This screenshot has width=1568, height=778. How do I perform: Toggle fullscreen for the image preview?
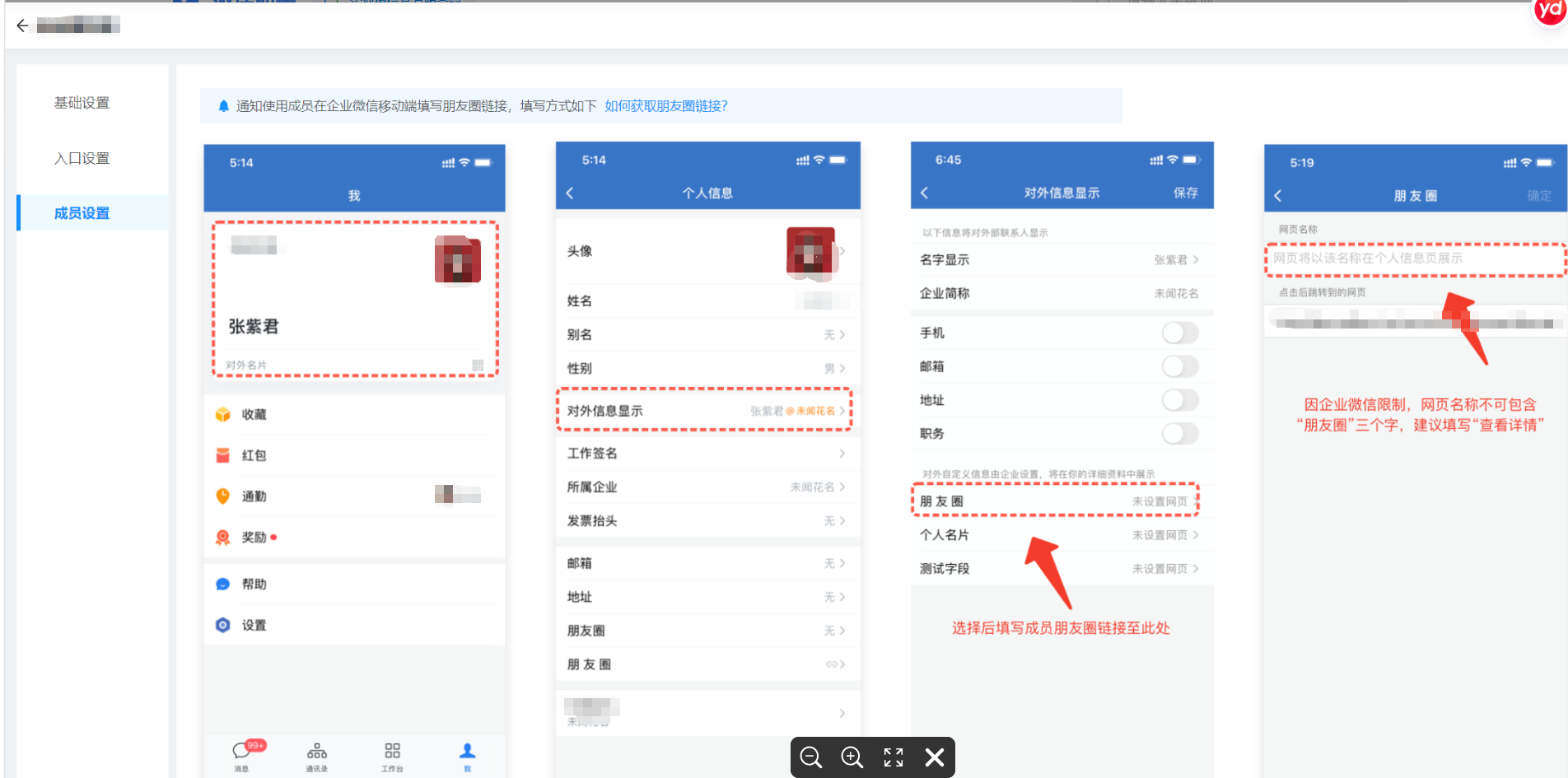894,757
